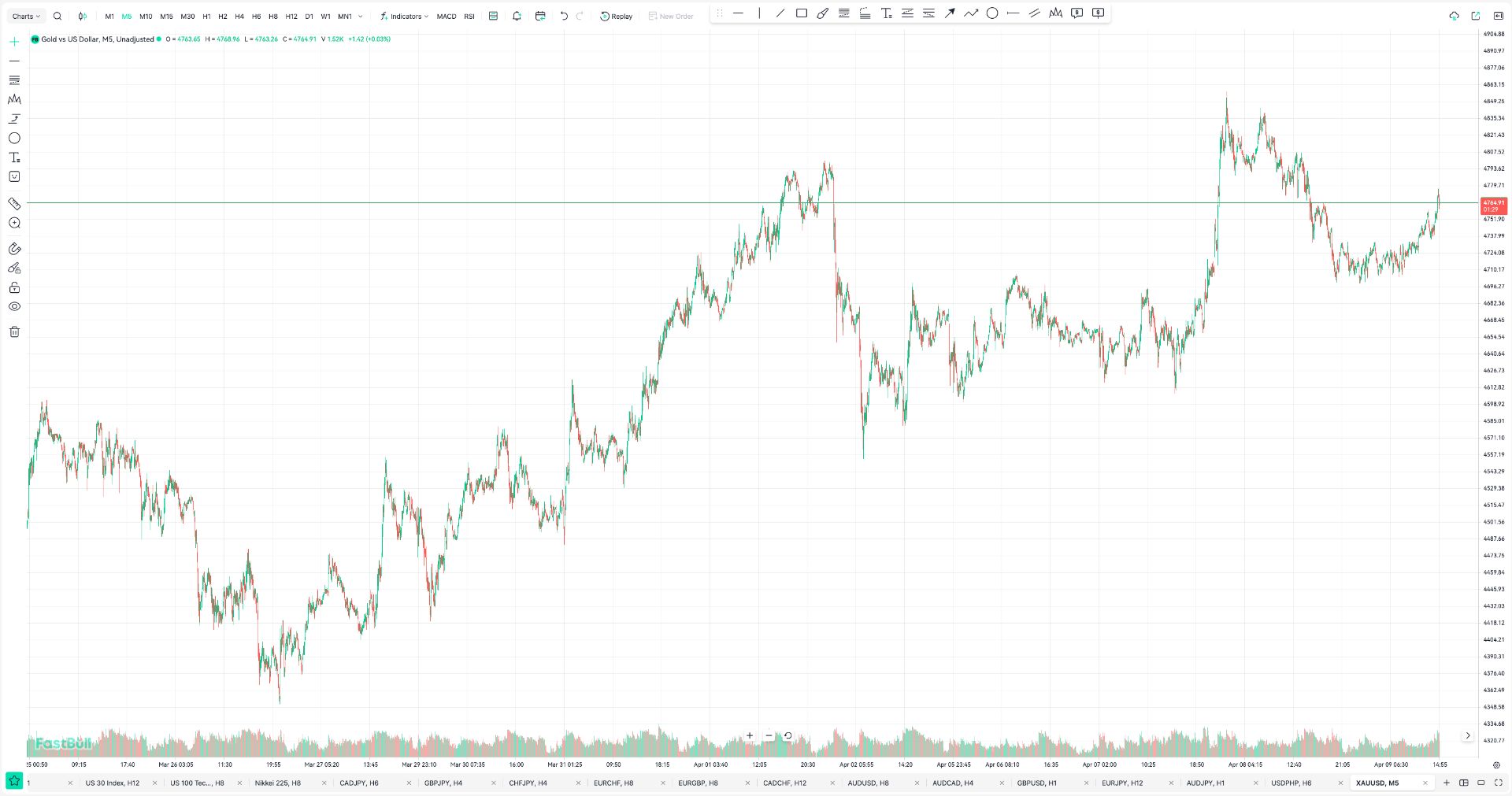Expand more timeframes after MN1

361,16
